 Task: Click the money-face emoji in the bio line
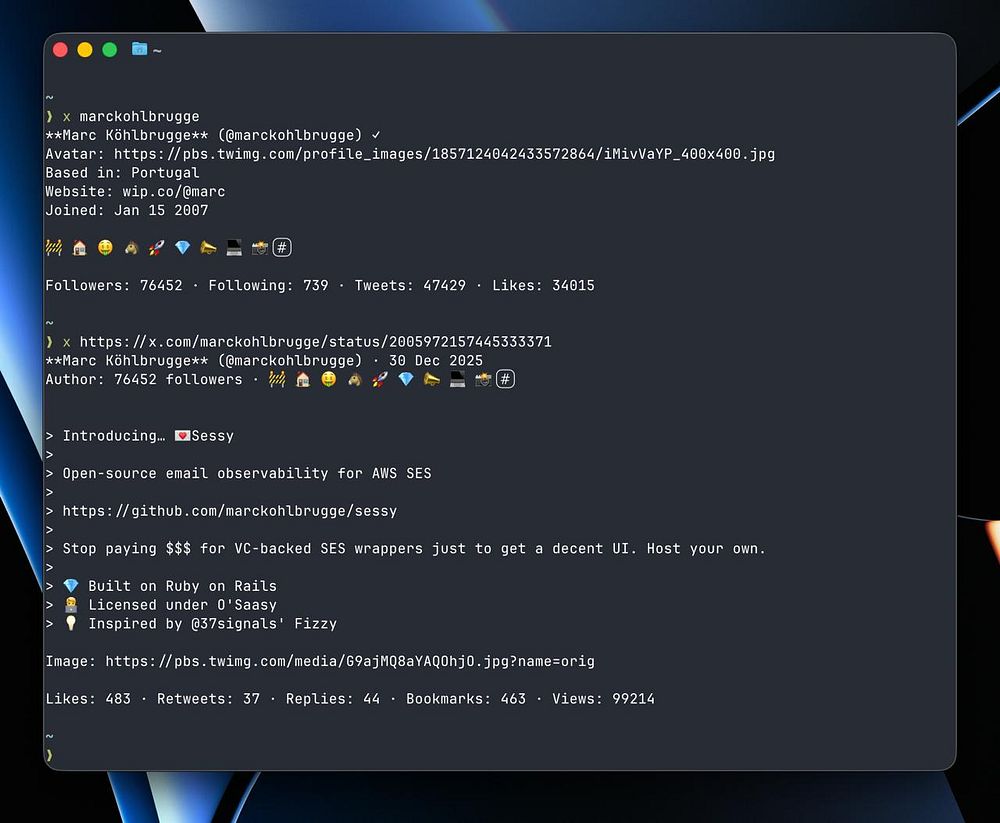105,248
